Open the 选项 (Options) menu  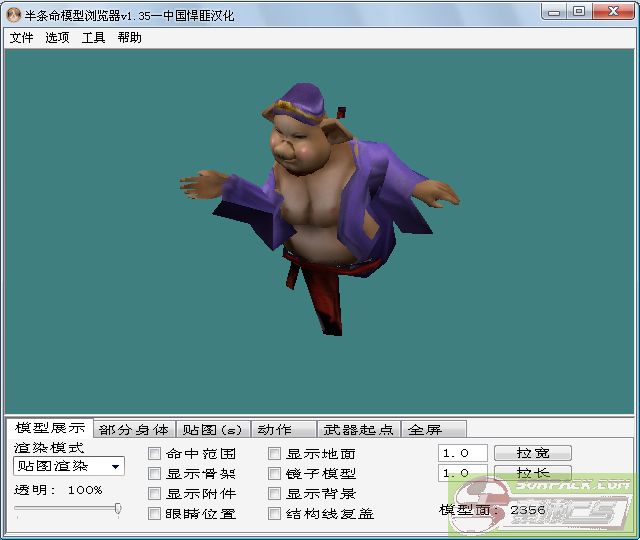[x=57, y=38]
